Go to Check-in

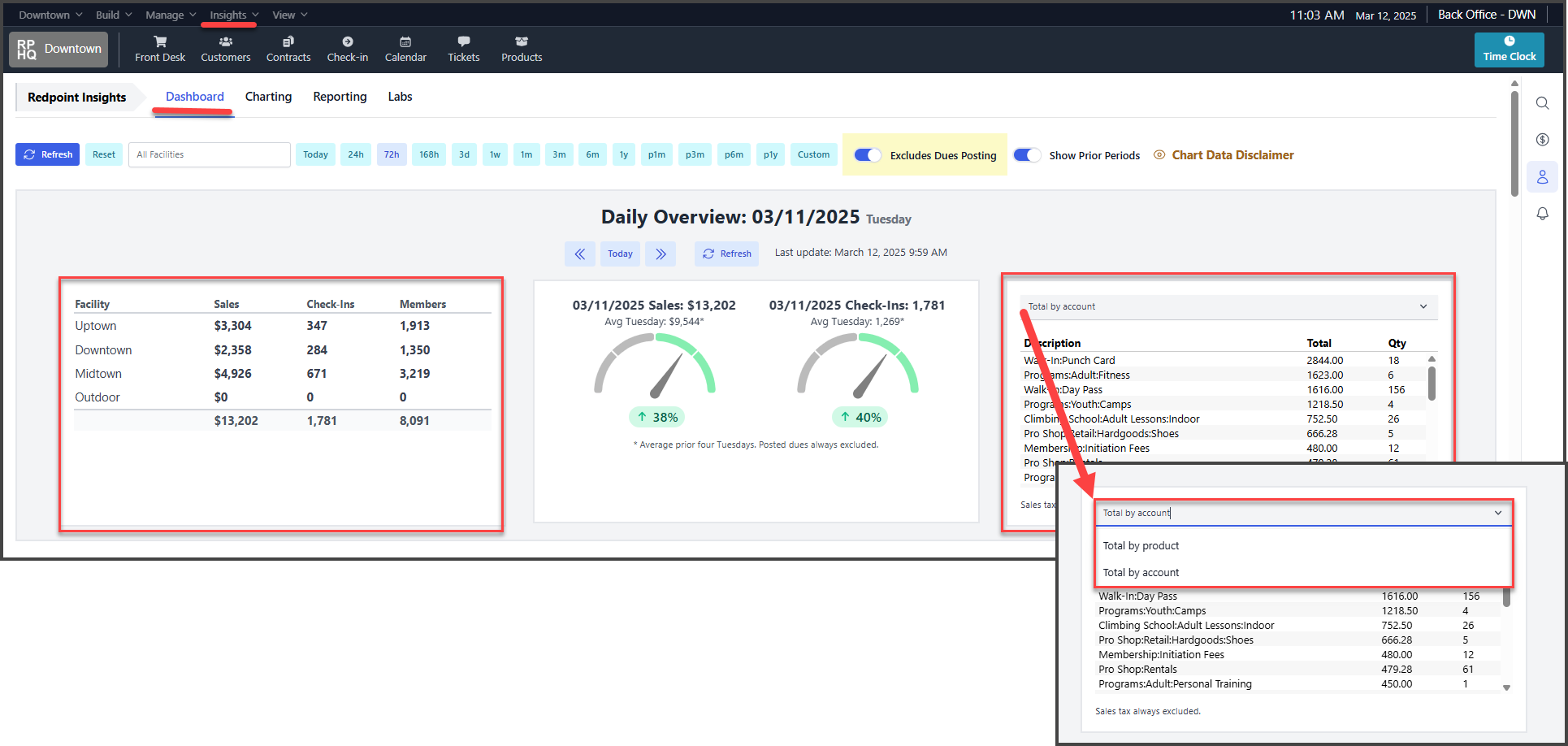(348, 49)
